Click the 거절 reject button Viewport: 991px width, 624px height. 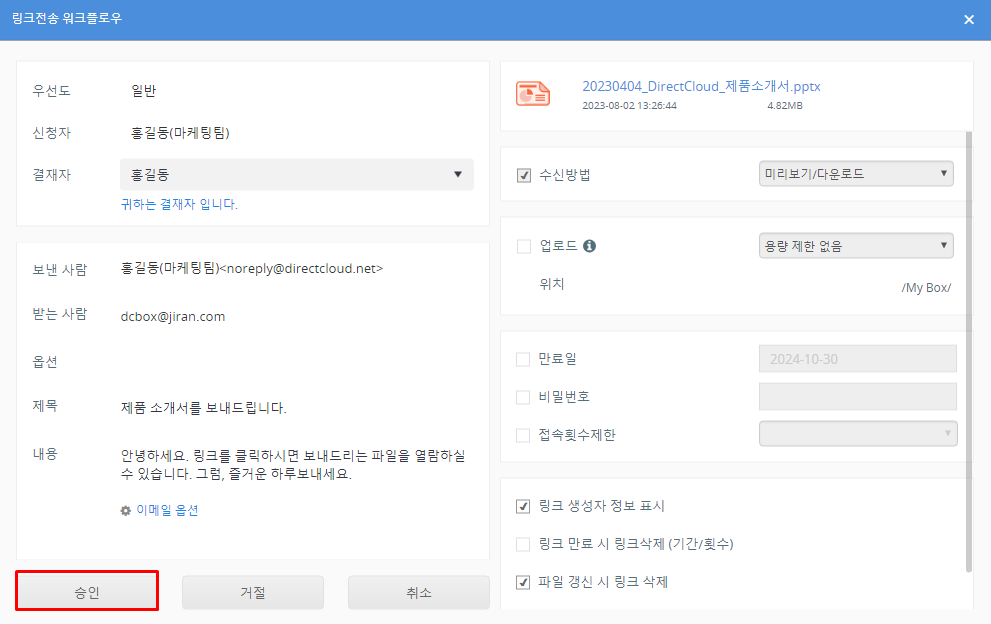tap(253, 592)
